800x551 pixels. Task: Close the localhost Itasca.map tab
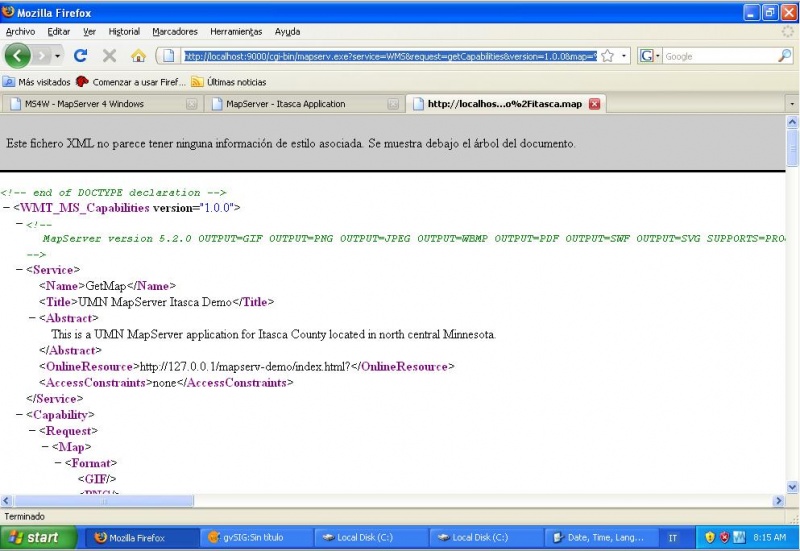click(x=594, y=104)
